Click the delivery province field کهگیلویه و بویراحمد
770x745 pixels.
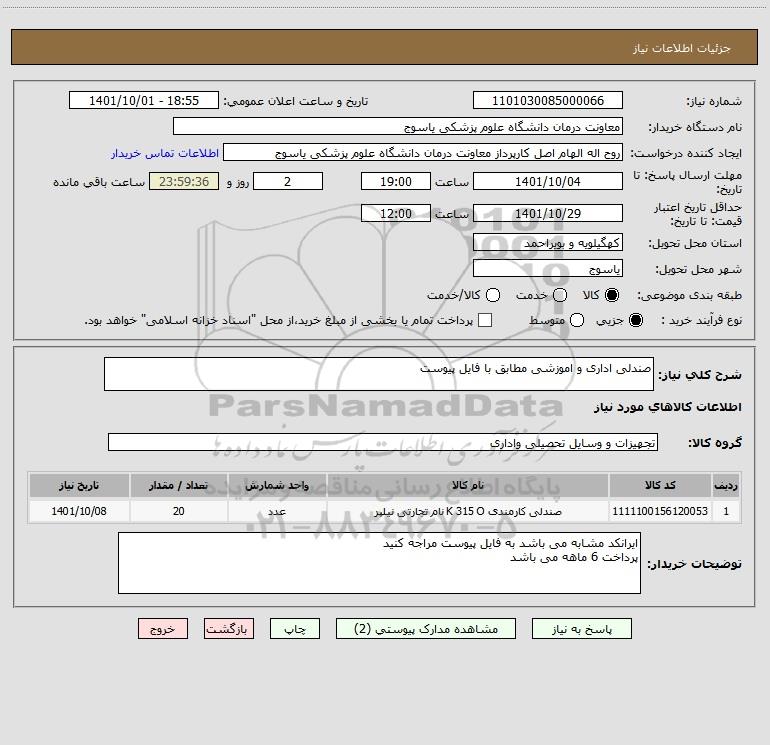coord(548,242)
